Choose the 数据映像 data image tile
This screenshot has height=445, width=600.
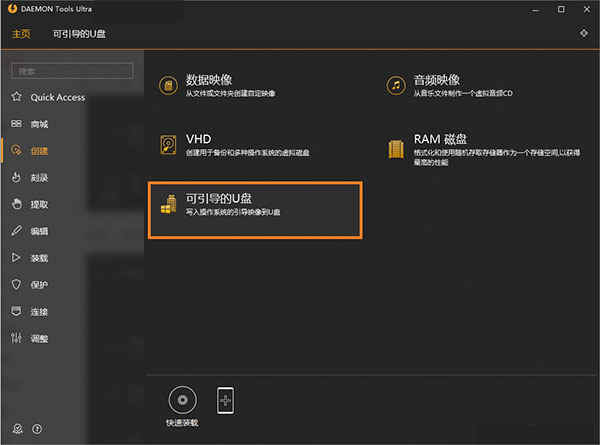click(x=217, y=85)
